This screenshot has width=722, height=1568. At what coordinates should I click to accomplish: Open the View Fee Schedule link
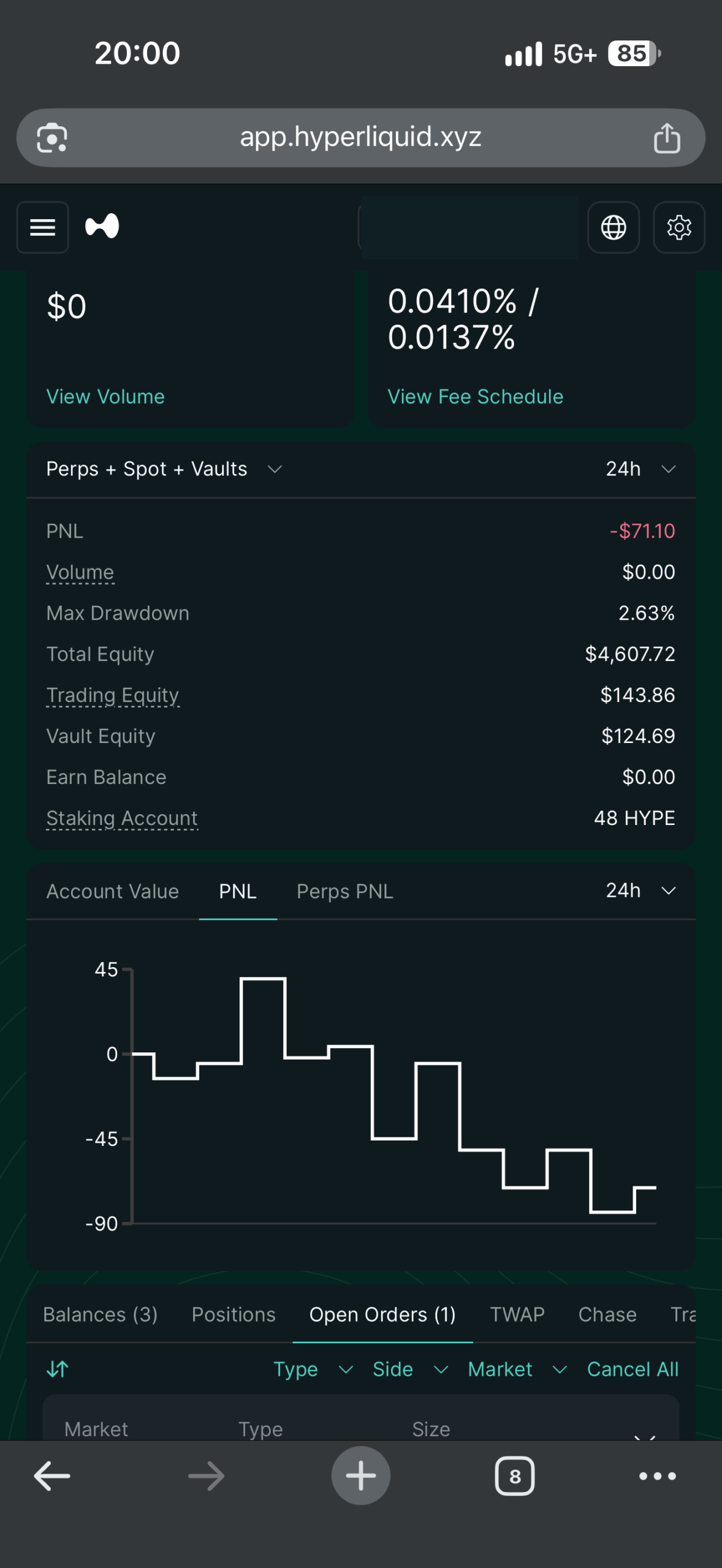point(476,396)
